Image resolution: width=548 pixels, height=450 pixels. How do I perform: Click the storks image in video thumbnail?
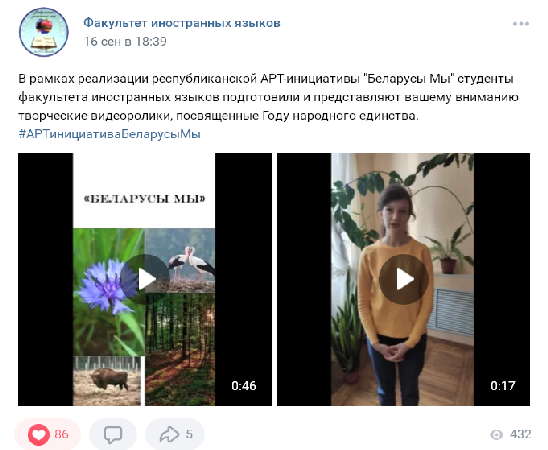coord(180,260)
